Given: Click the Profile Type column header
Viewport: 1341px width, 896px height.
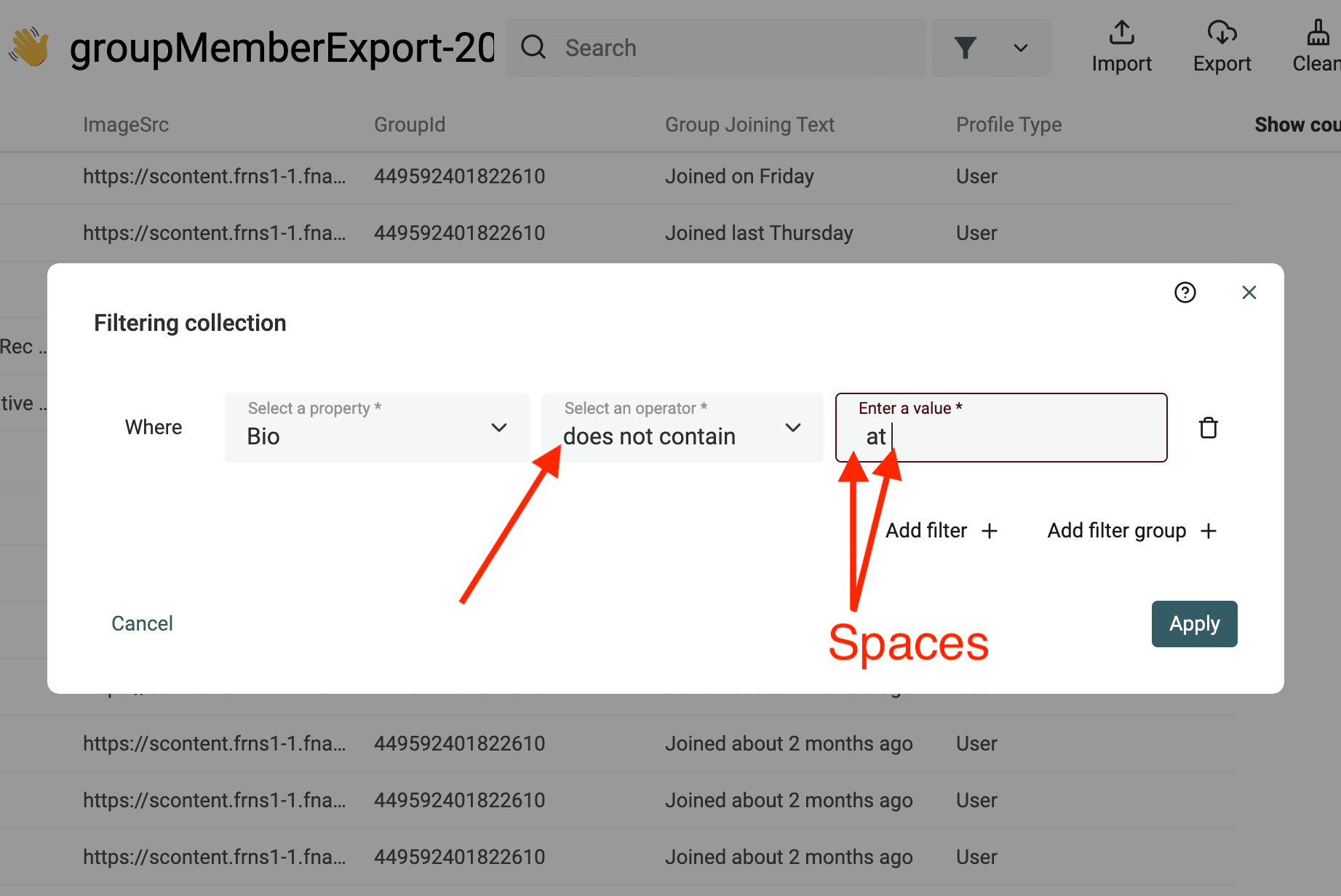Looking at the screenshot, I should pyautogui.click(x=1008, y=125).
